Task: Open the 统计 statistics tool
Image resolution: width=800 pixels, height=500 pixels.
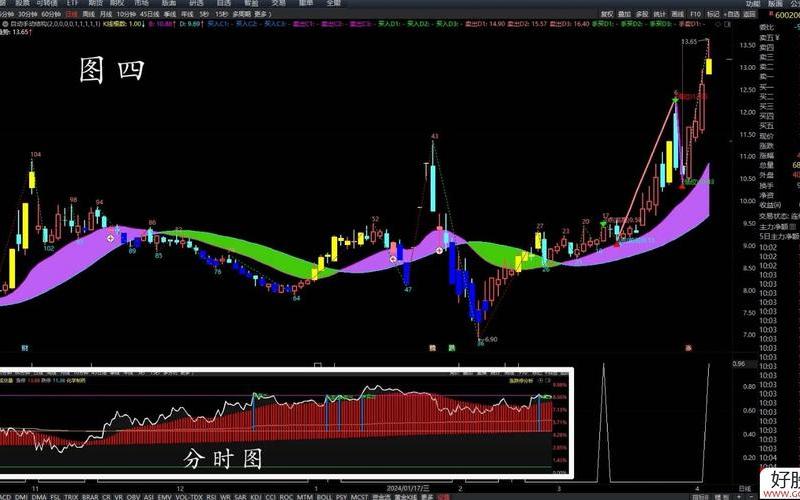Action: coord(660,14)
